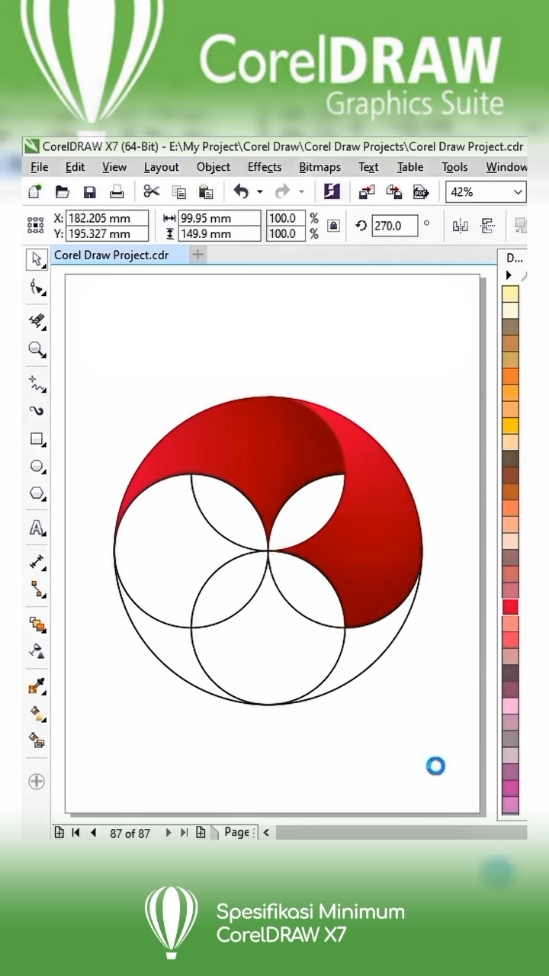Viewport: 549px width, 976px height.
Task: Open the zoom level 42% dropdown
Action: pyautogui.click(x=486, y=192)
